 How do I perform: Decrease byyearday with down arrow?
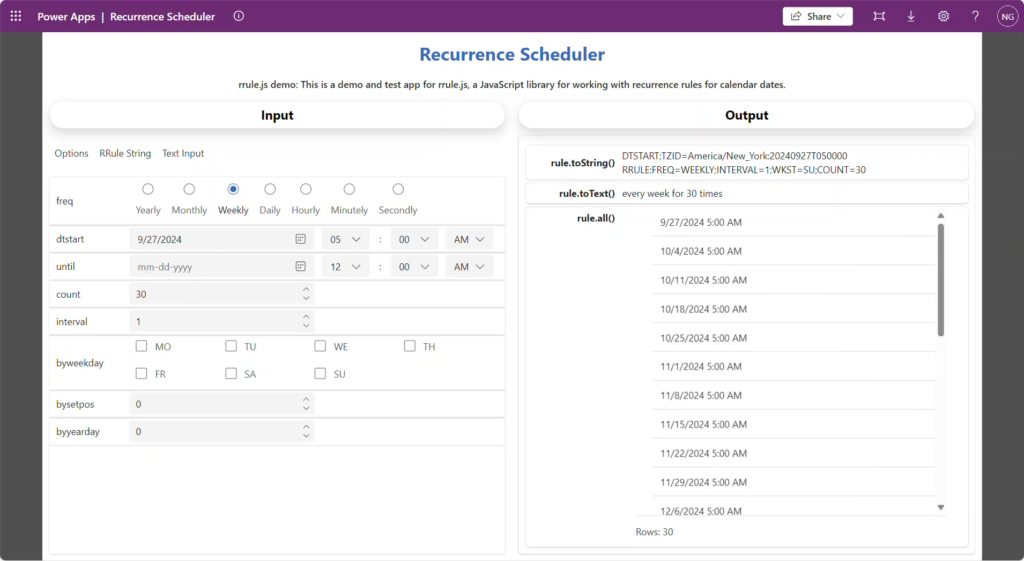click(306, 436)
